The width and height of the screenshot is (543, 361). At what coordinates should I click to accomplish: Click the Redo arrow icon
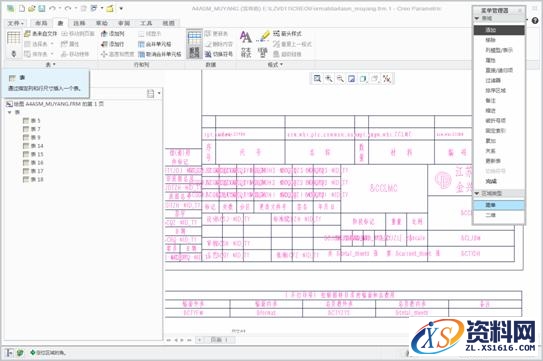[x=68, y=8]
